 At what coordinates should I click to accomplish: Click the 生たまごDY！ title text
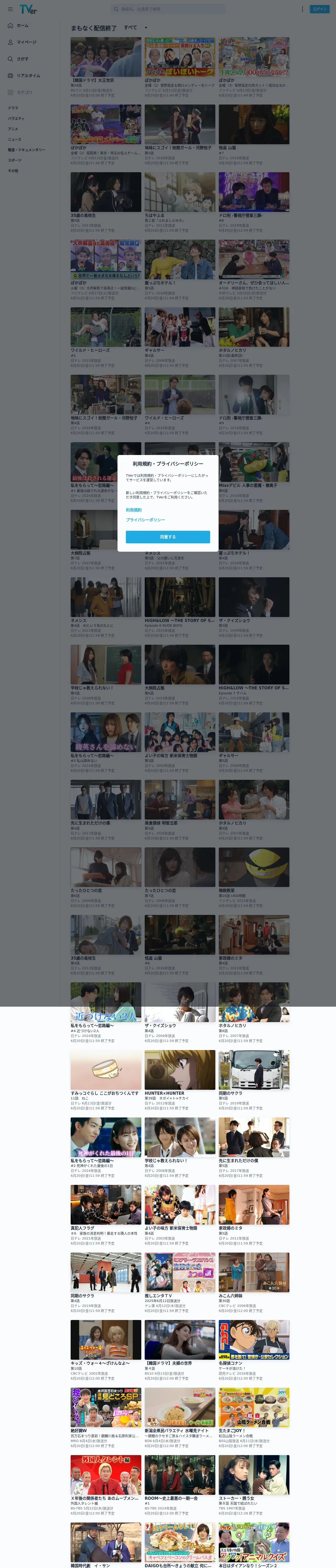coord(232,1431)
